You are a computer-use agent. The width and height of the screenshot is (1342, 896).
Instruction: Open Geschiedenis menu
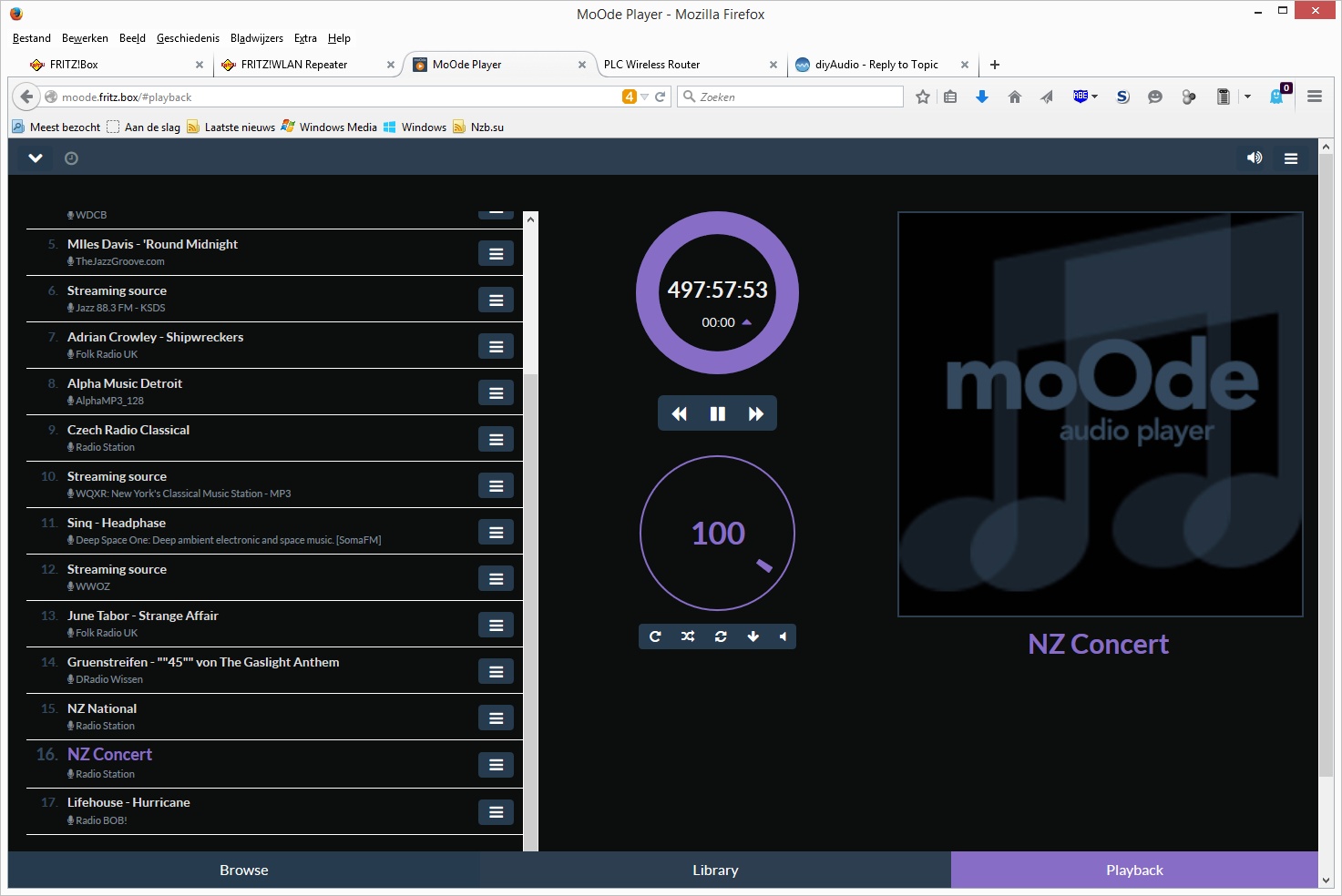pyautogui.click(x=188, y=38)
